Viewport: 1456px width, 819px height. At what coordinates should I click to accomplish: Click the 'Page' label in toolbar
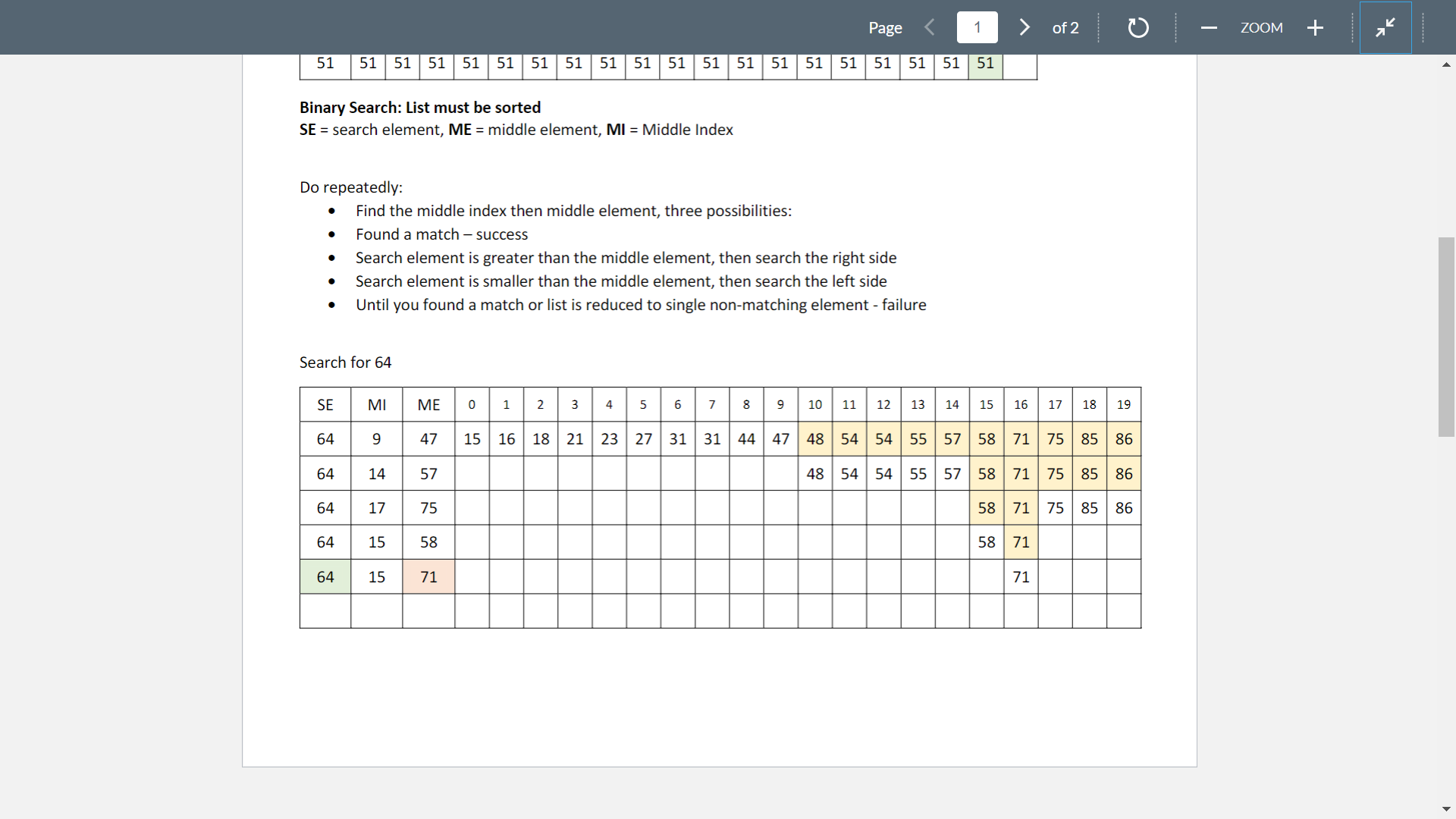(885, 28)
